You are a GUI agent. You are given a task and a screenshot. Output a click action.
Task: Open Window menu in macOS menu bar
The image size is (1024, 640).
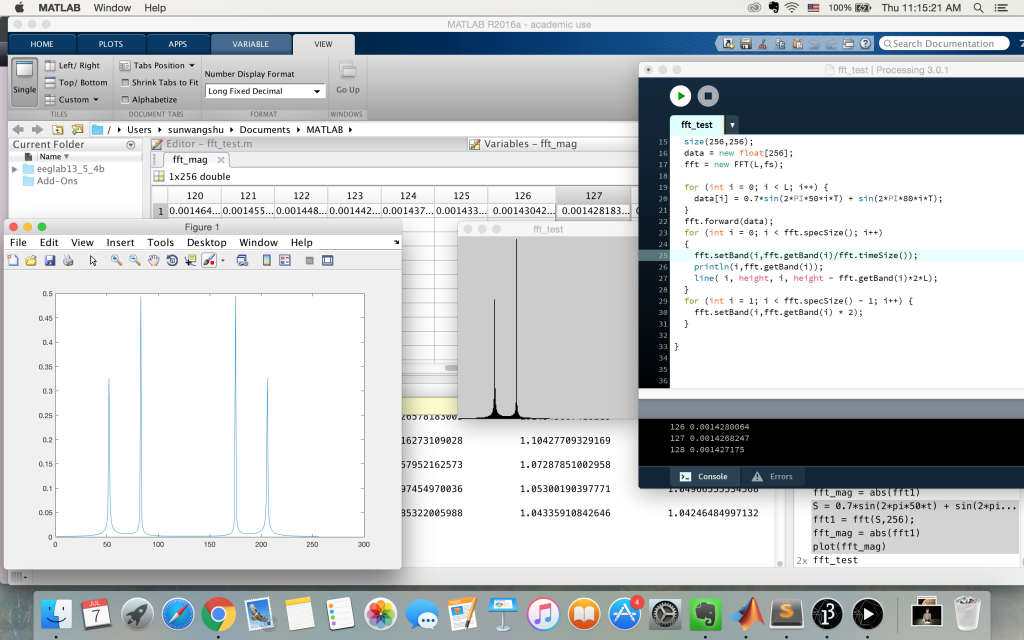pyautogui.click(x=112, y=8)
